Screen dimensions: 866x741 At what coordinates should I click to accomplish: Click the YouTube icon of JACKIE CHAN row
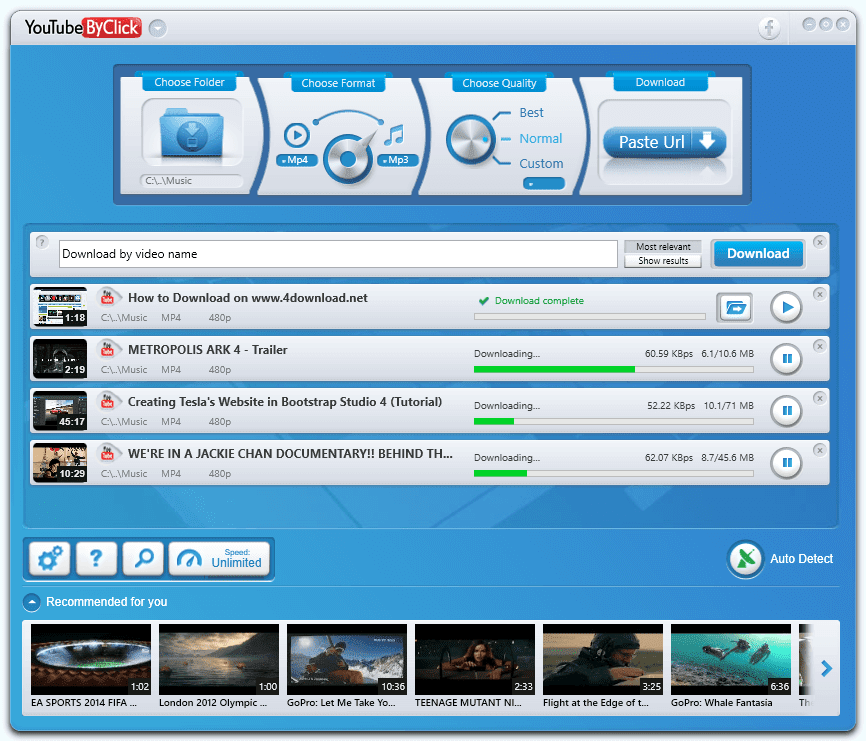tap(107, 453)
